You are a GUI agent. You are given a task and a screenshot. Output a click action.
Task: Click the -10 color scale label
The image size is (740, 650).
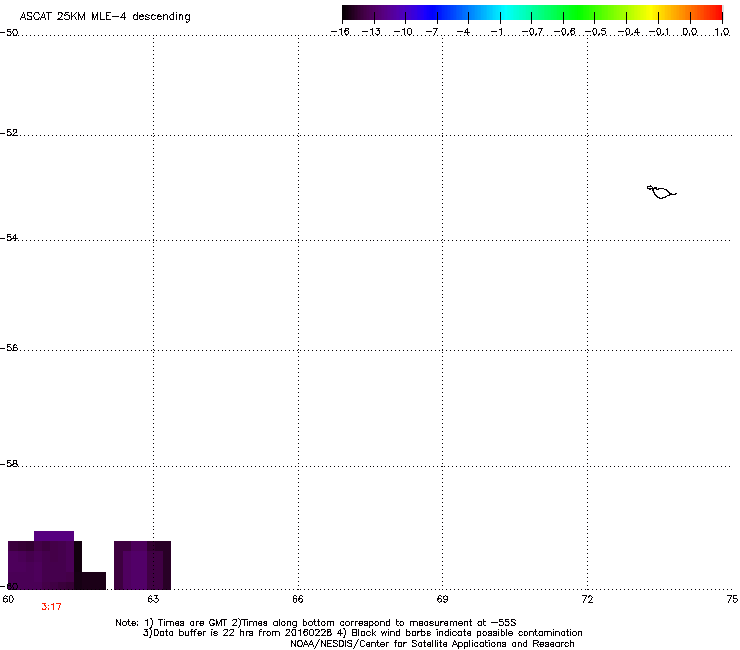click(x=403, y=32)
